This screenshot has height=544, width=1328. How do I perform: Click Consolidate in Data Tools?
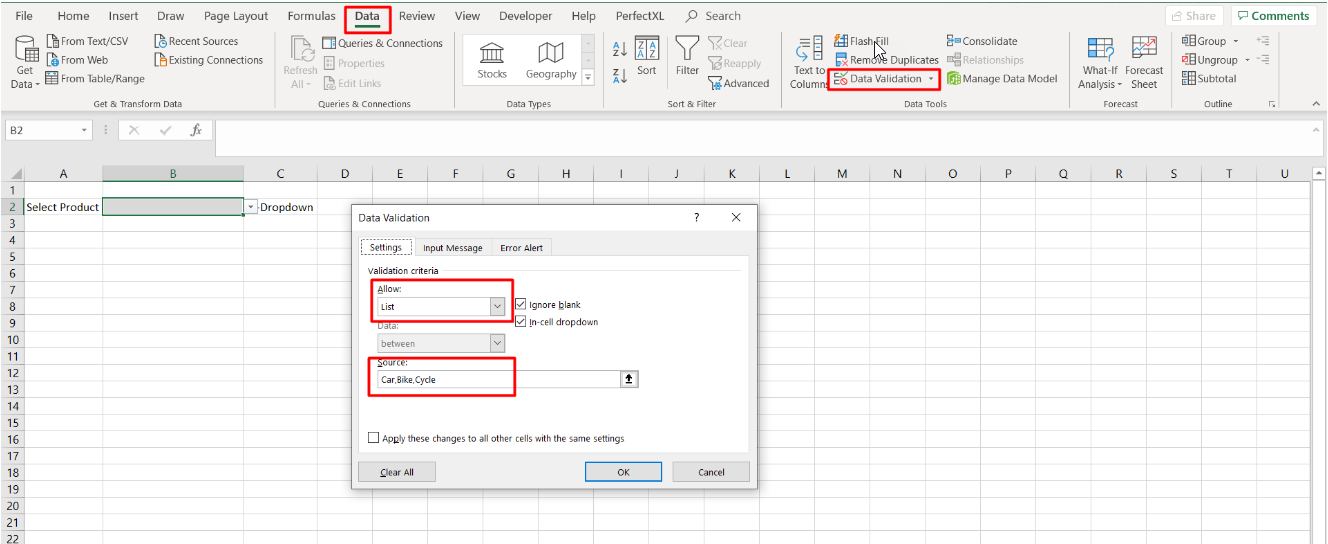982,41
